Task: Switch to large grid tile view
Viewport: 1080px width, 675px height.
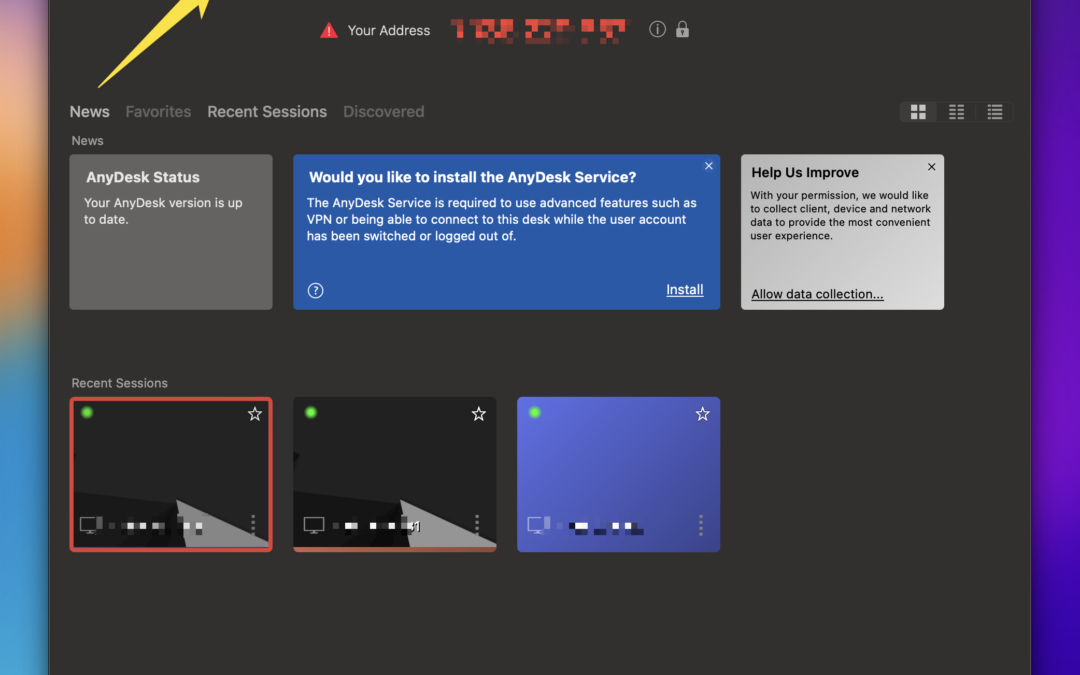Action: 918,112
